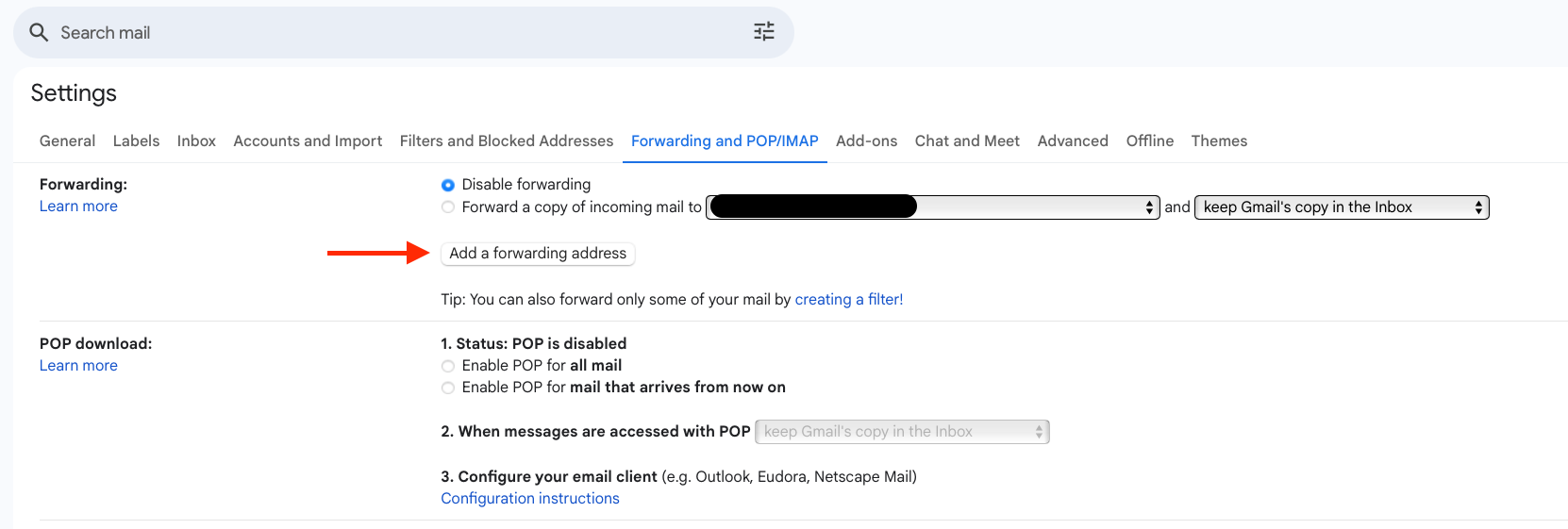Click the 'POP download:' section label
Viewport: 1568px width, 529px height.
[95, 343]
